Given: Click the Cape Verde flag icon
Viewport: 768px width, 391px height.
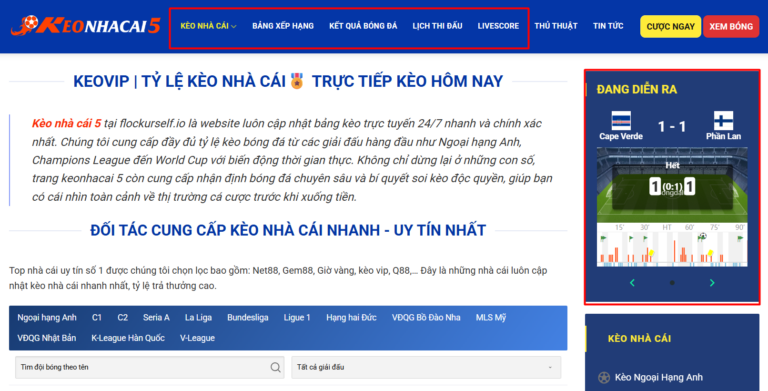Looking at the screenshot, I should 621,121.
